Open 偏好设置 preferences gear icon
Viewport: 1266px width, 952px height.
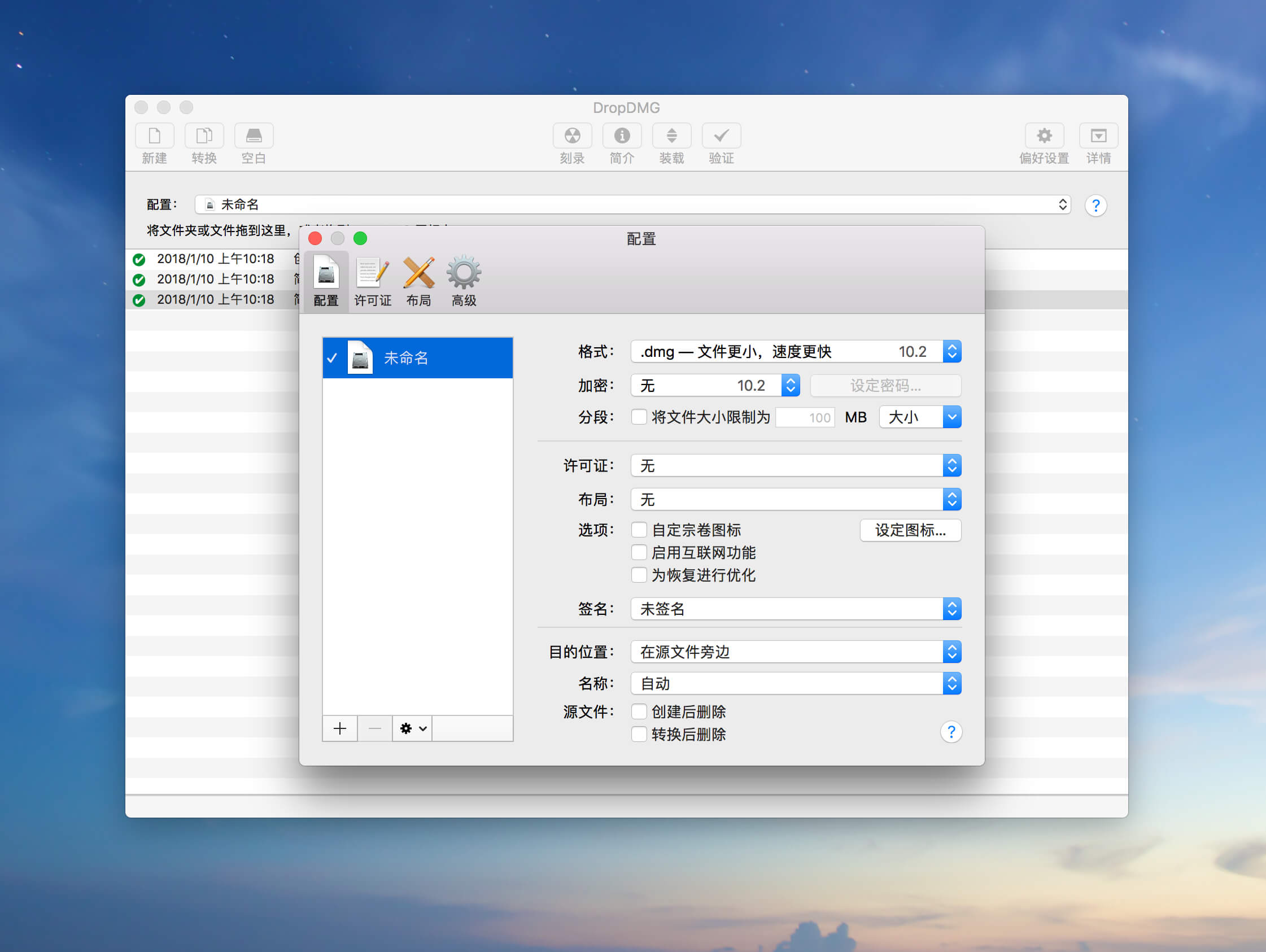pyautogui.click(x=1044, y=136)
